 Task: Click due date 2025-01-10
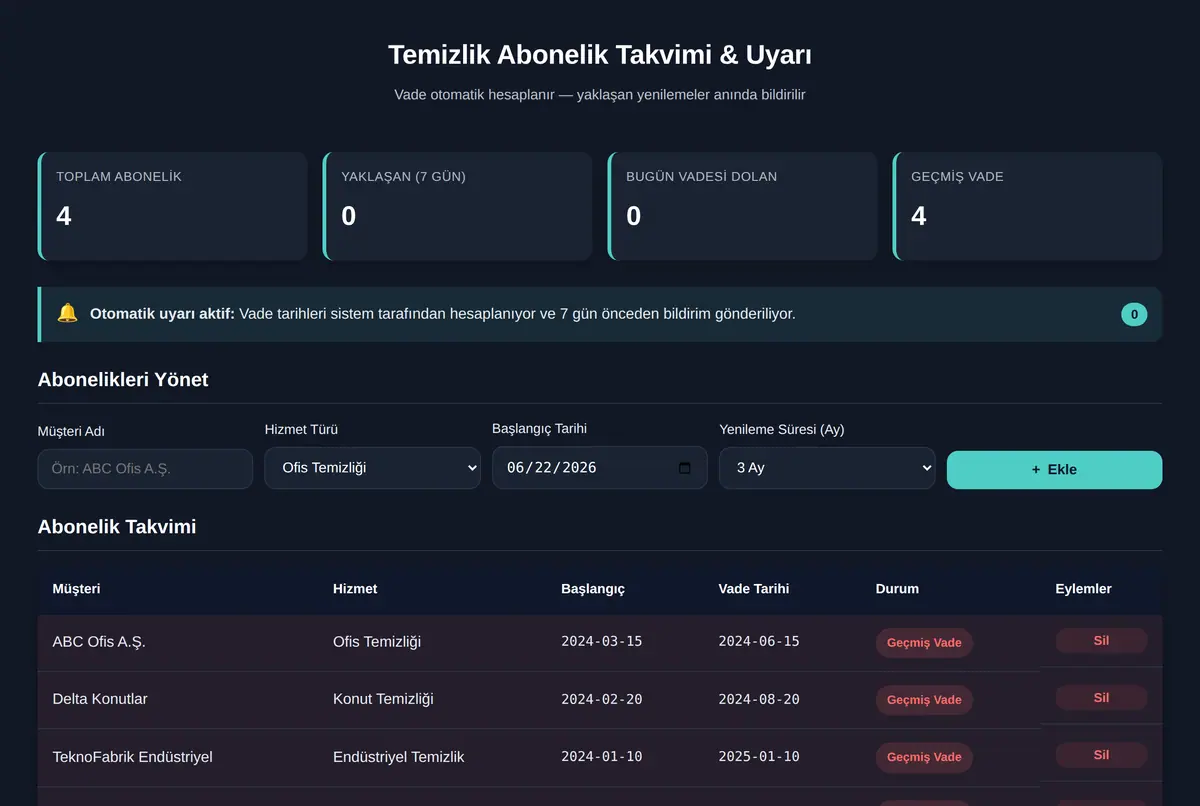point(759,756)
